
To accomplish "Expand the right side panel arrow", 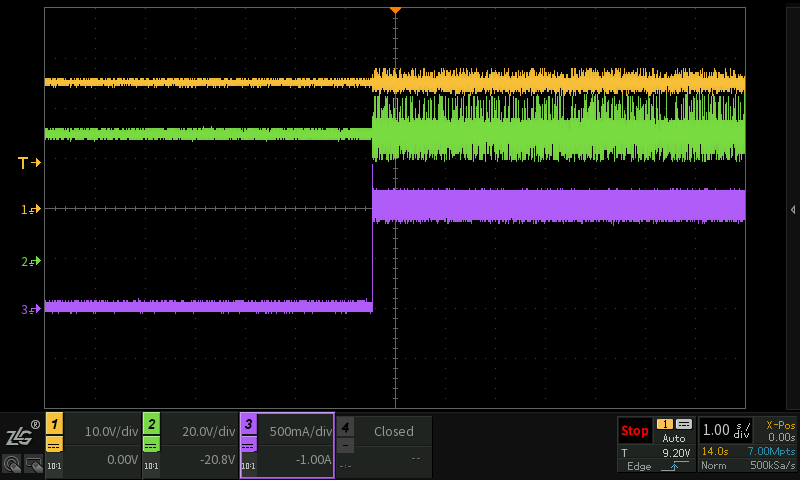I will 793,210.
